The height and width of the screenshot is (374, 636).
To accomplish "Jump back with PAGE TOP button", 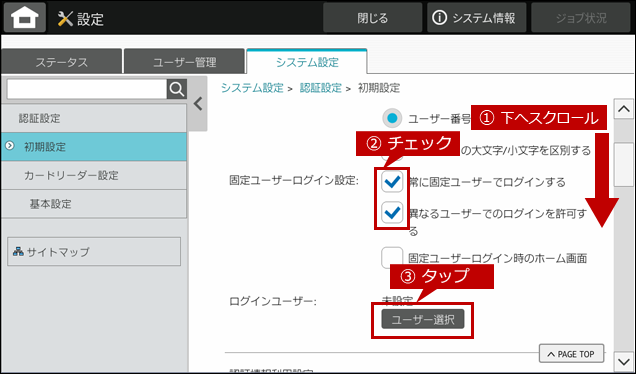I will pos(572,354).
